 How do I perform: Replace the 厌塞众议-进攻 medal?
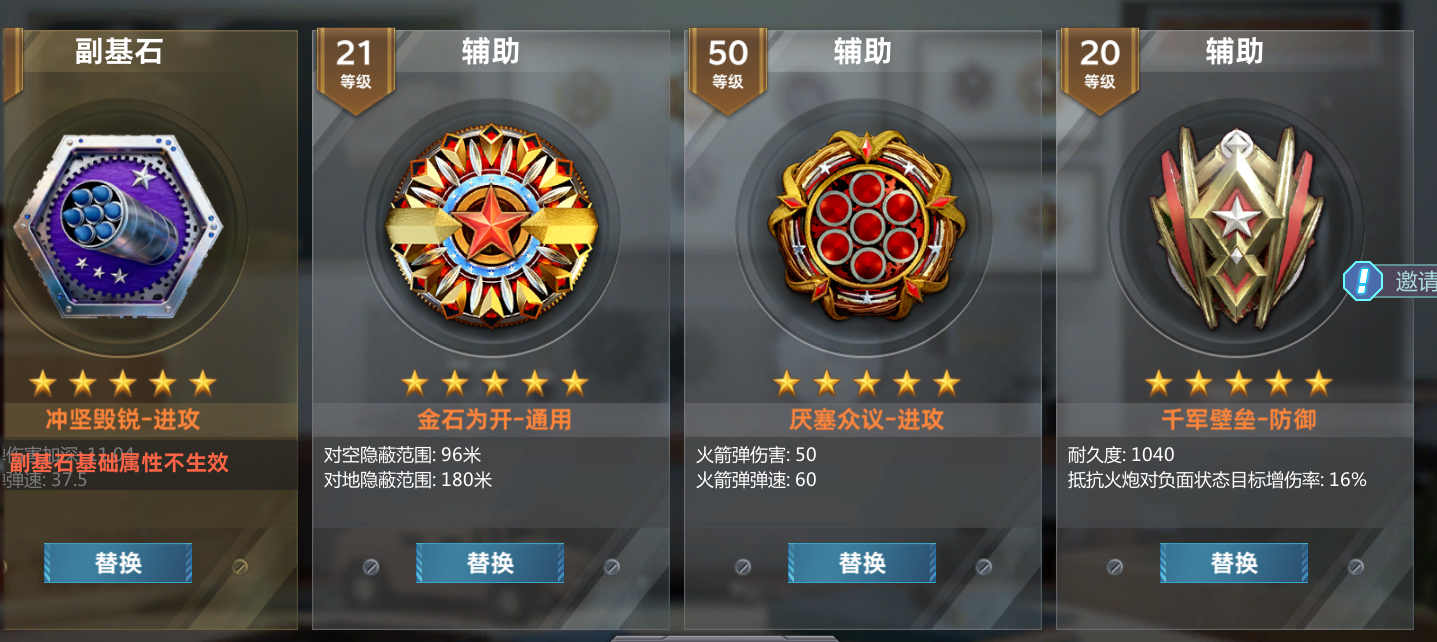click(x=862, y=563)
